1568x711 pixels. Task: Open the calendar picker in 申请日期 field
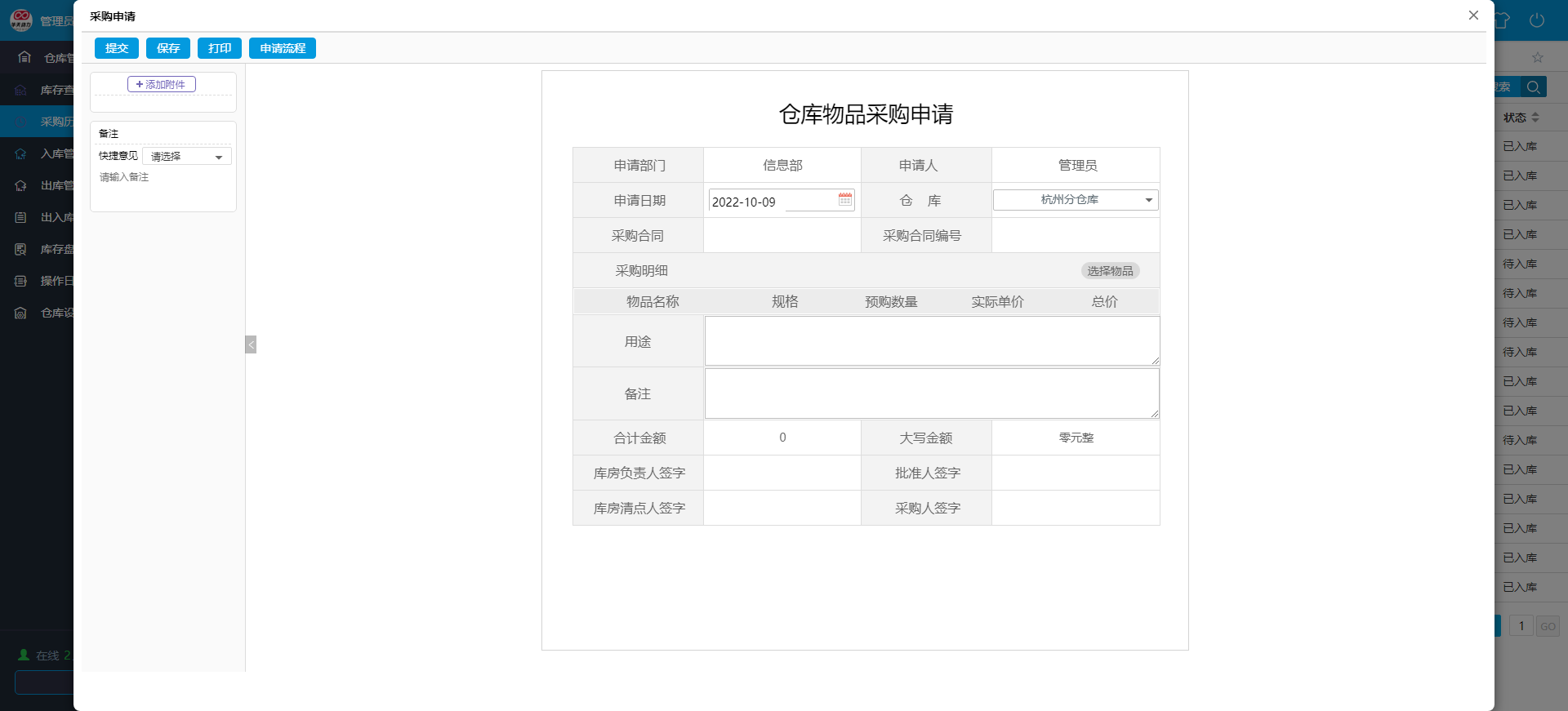[845, 199]
